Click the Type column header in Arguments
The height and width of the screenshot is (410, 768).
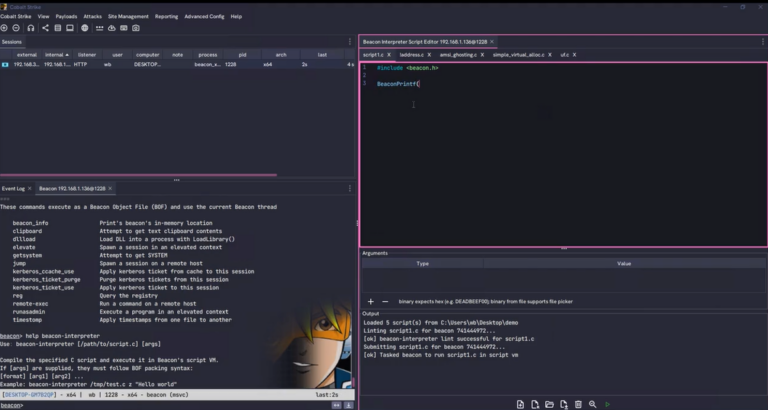[x=423, y=264]
